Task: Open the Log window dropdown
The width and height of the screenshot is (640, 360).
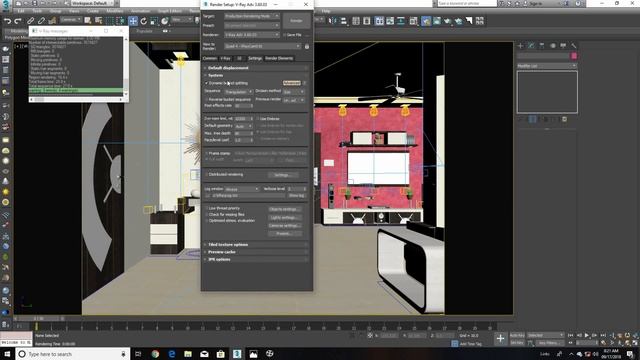Action: 242,189
